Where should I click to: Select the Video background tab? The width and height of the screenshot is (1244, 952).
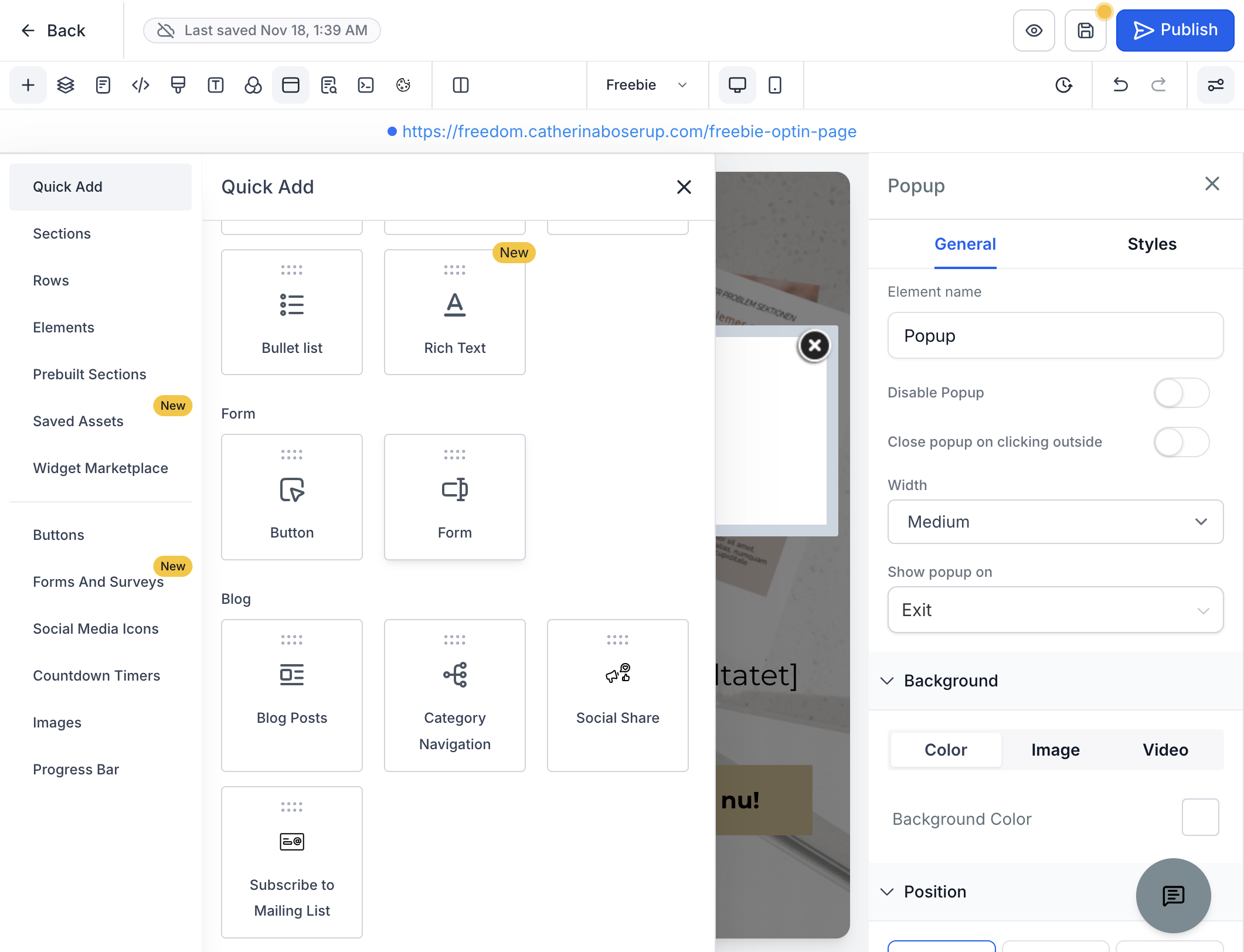[1165, 750]
